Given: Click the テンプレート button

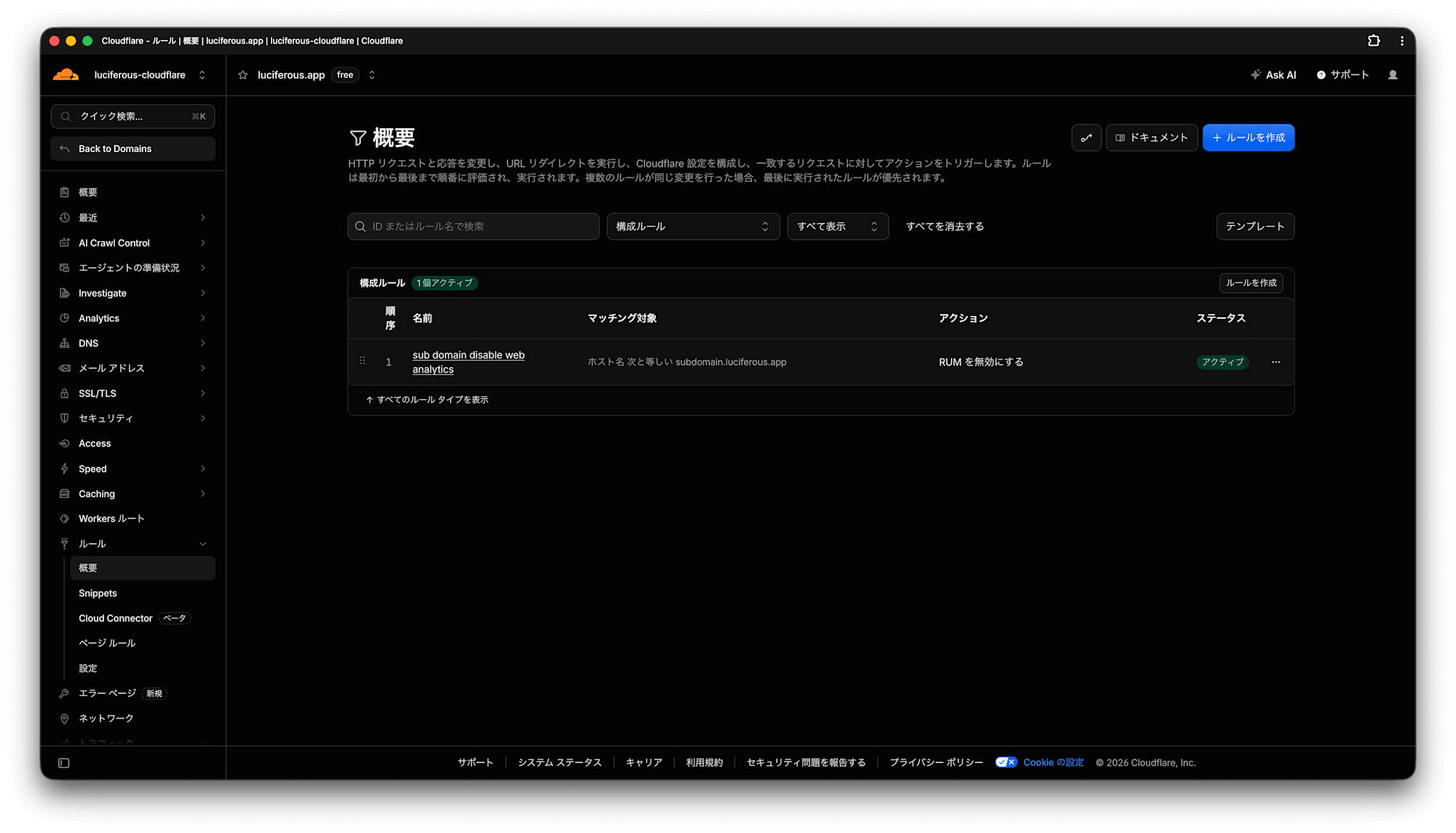Looking at the screenshot, I should coord(1255,226).
